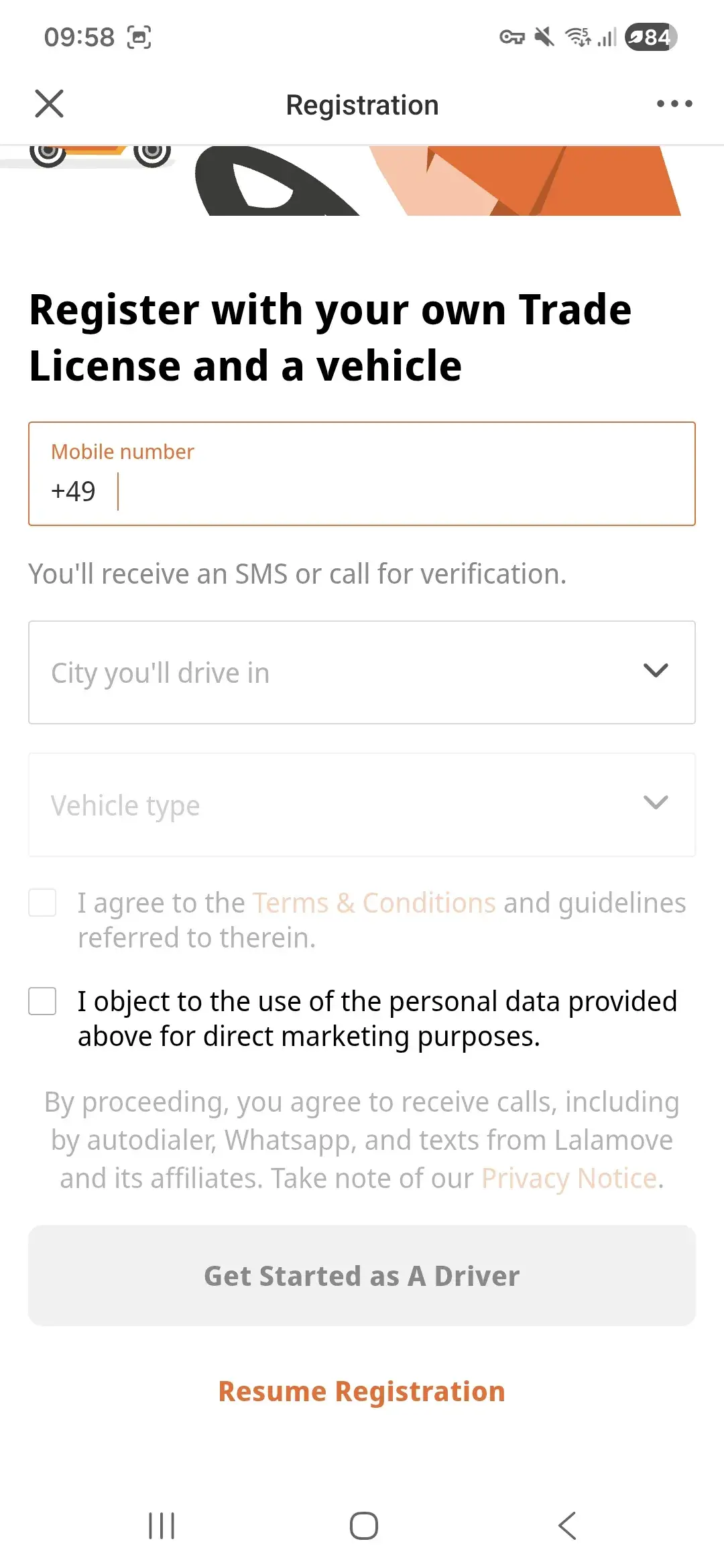The width and height of the screenshot is (724, 1568).
Task: Check the Terms & Conditions agreement box
Action: click(42, 903)
